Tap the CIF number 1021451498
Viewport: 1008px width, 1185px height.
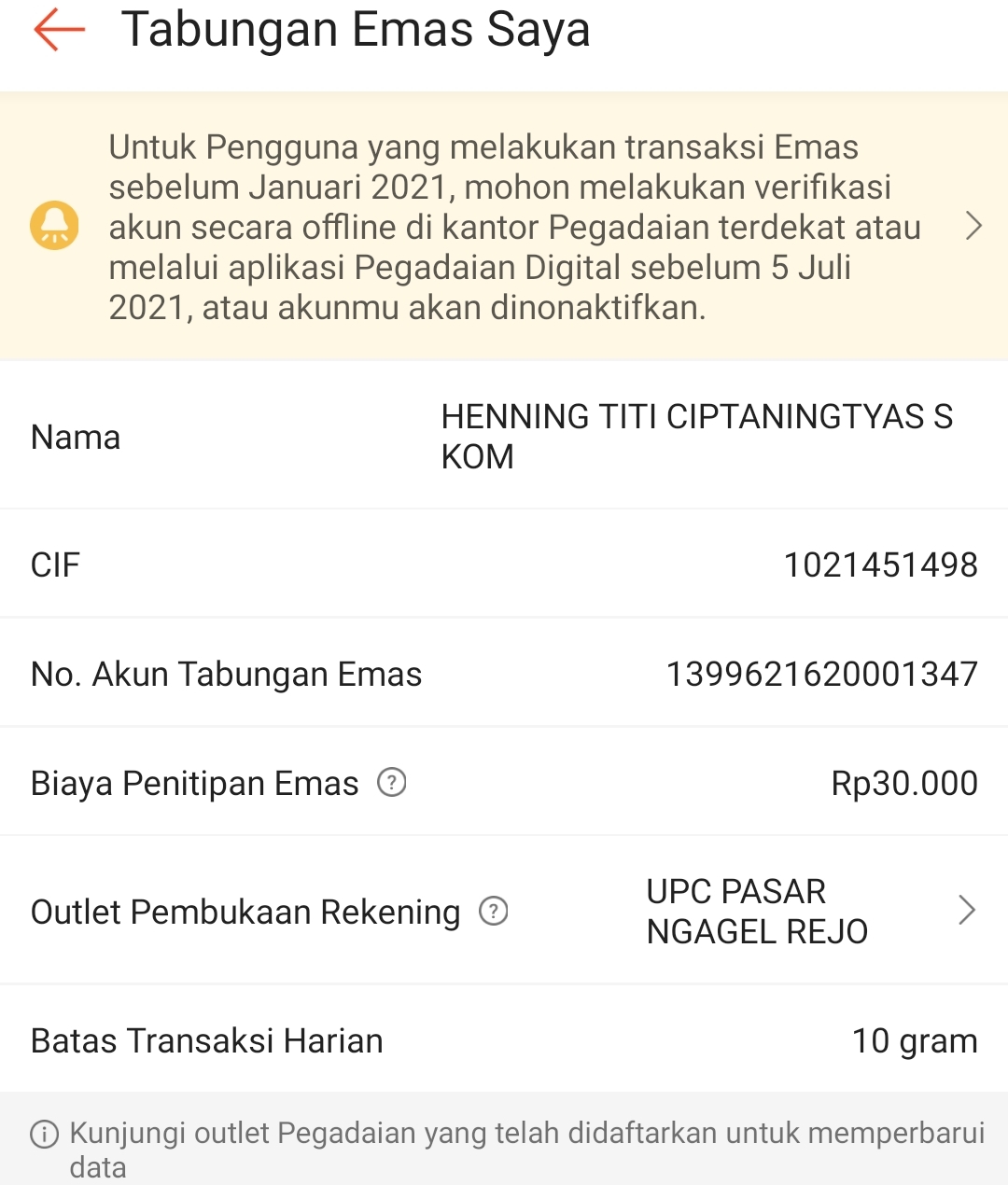tap(880, 565)
